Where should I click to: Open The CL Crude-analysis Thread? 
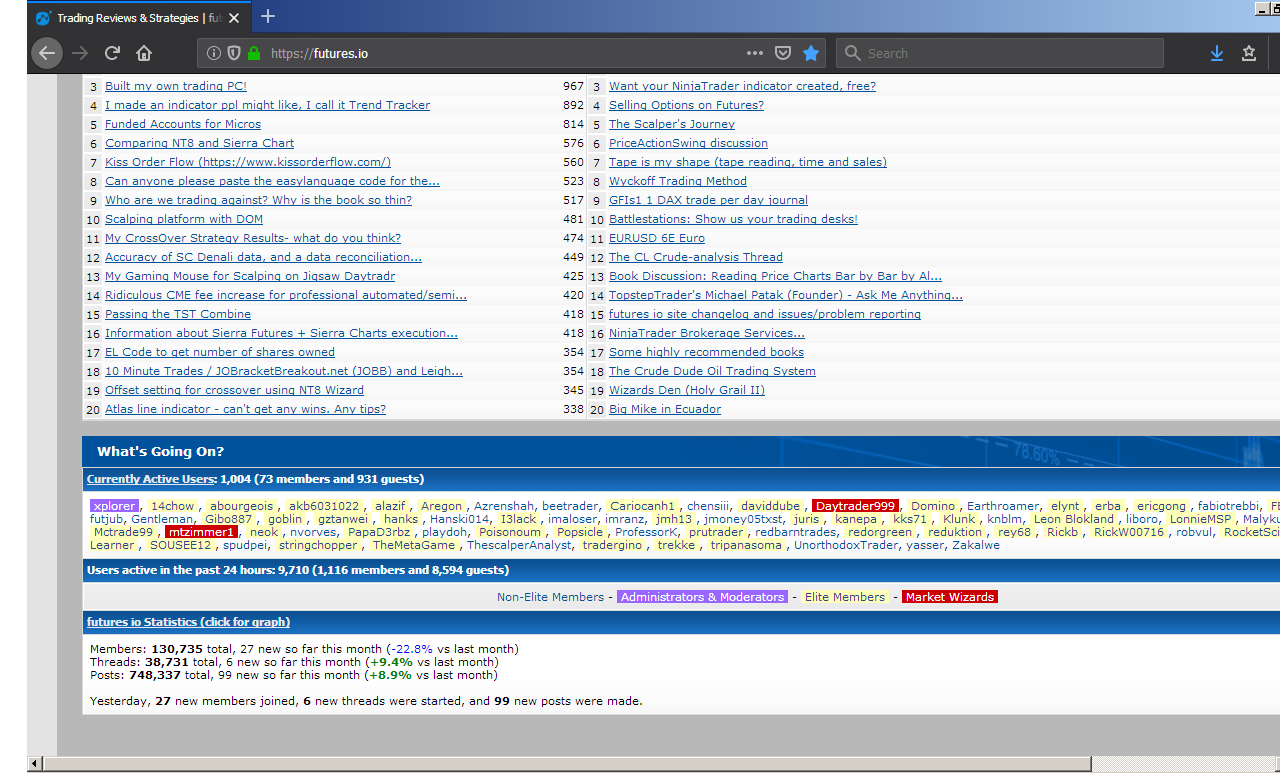pyautogui.click(x=696, y=257)
